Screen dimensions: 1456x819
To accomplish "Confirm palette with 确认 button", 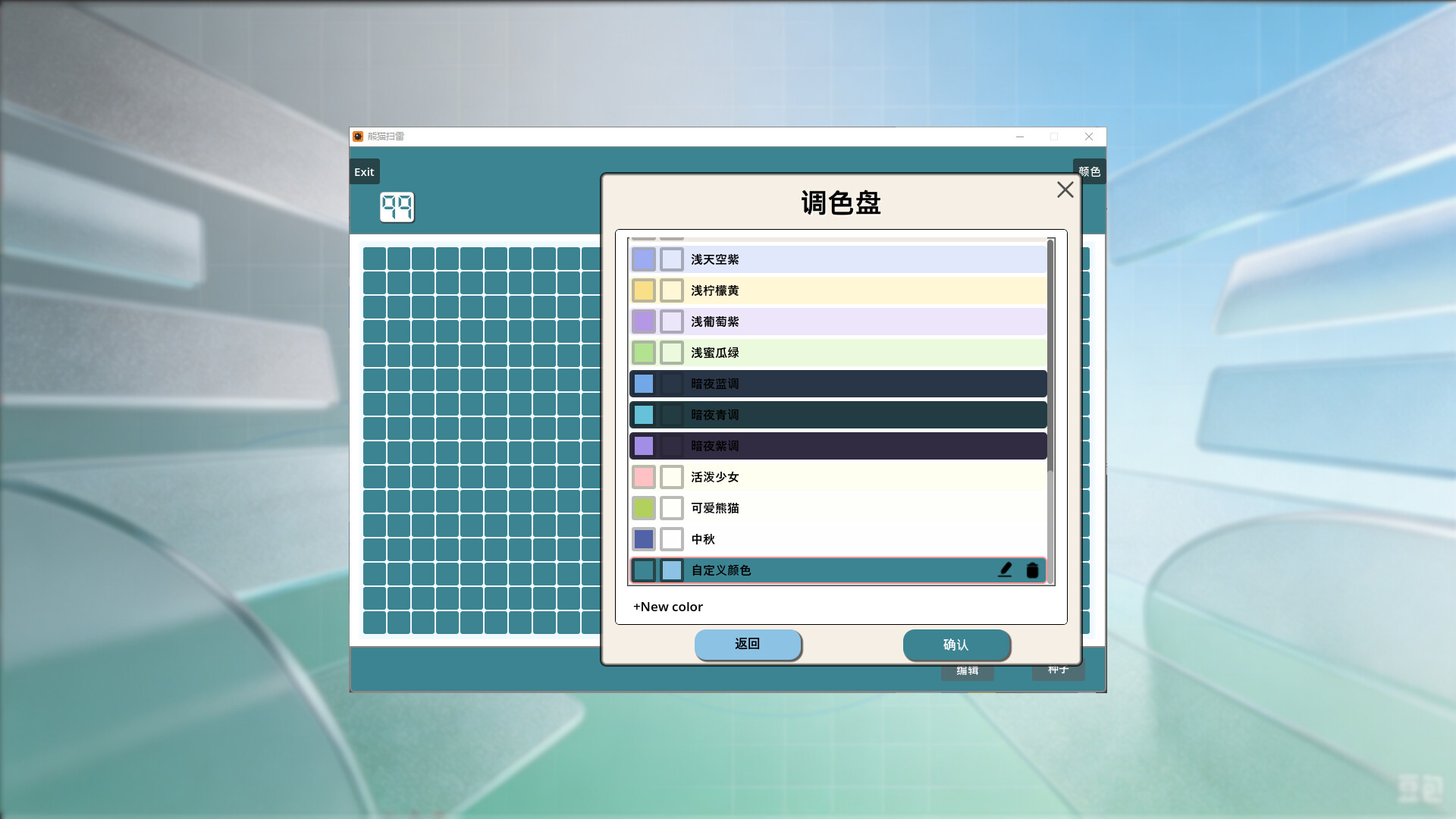I will [x=956, y=645].
